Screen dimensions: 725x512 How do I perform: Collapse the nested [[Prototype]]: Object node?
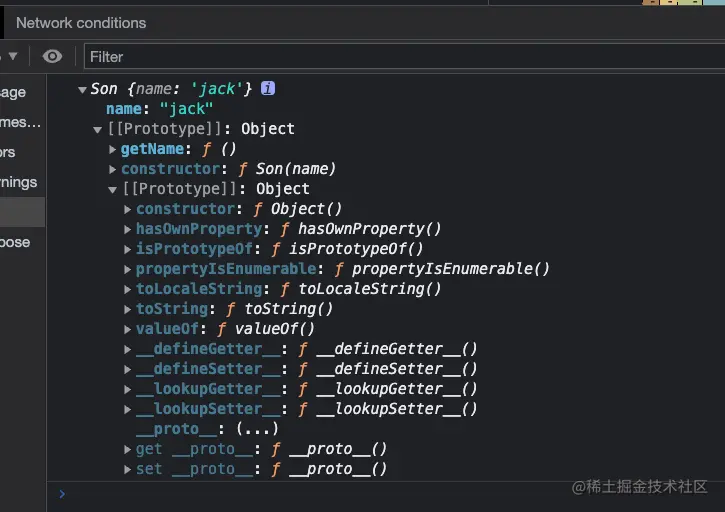tap(112, 189)
